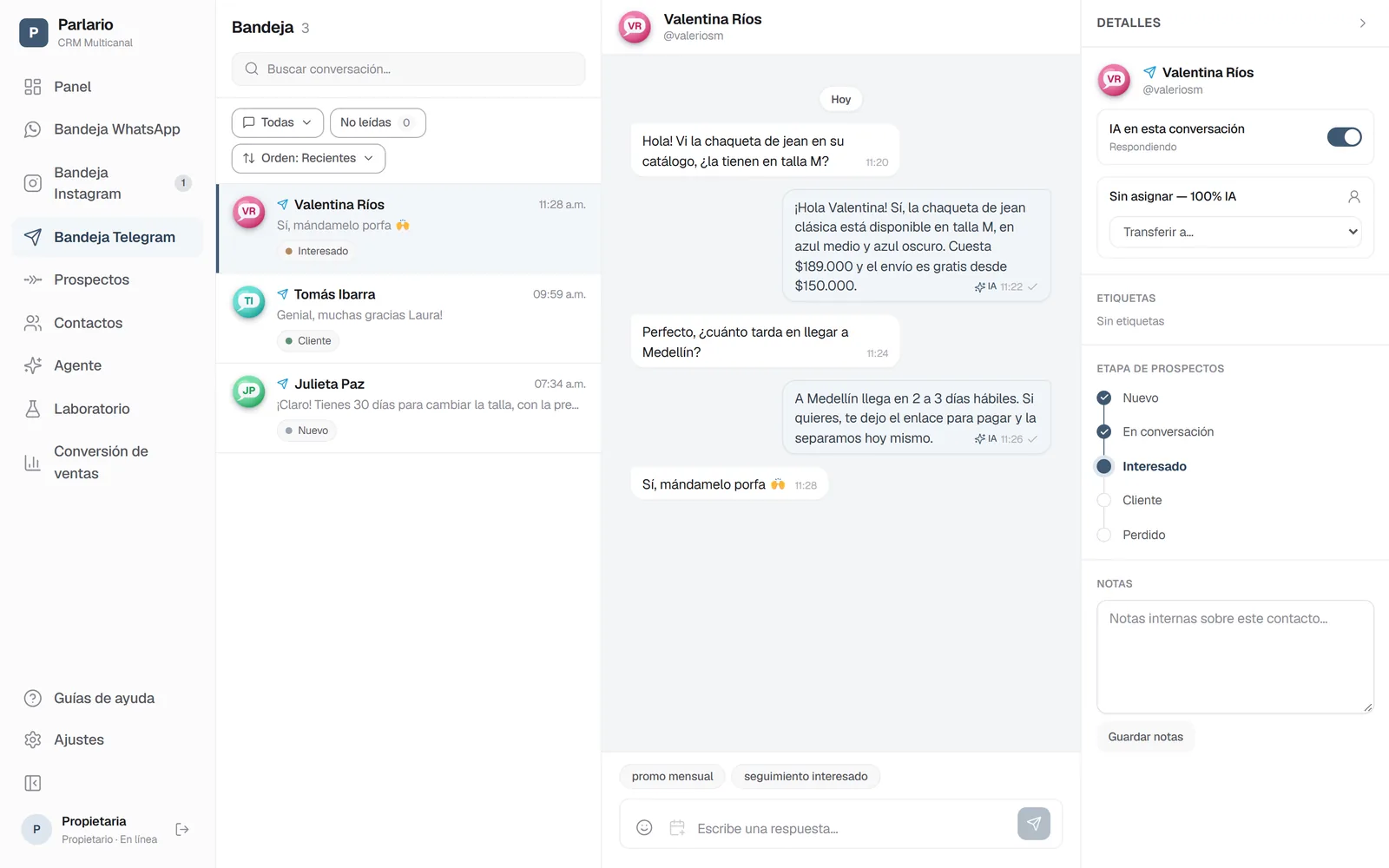Select En conversación prospect stage
The width and height of the screenshot is (1389, 868).
(x=1155, y=431)
